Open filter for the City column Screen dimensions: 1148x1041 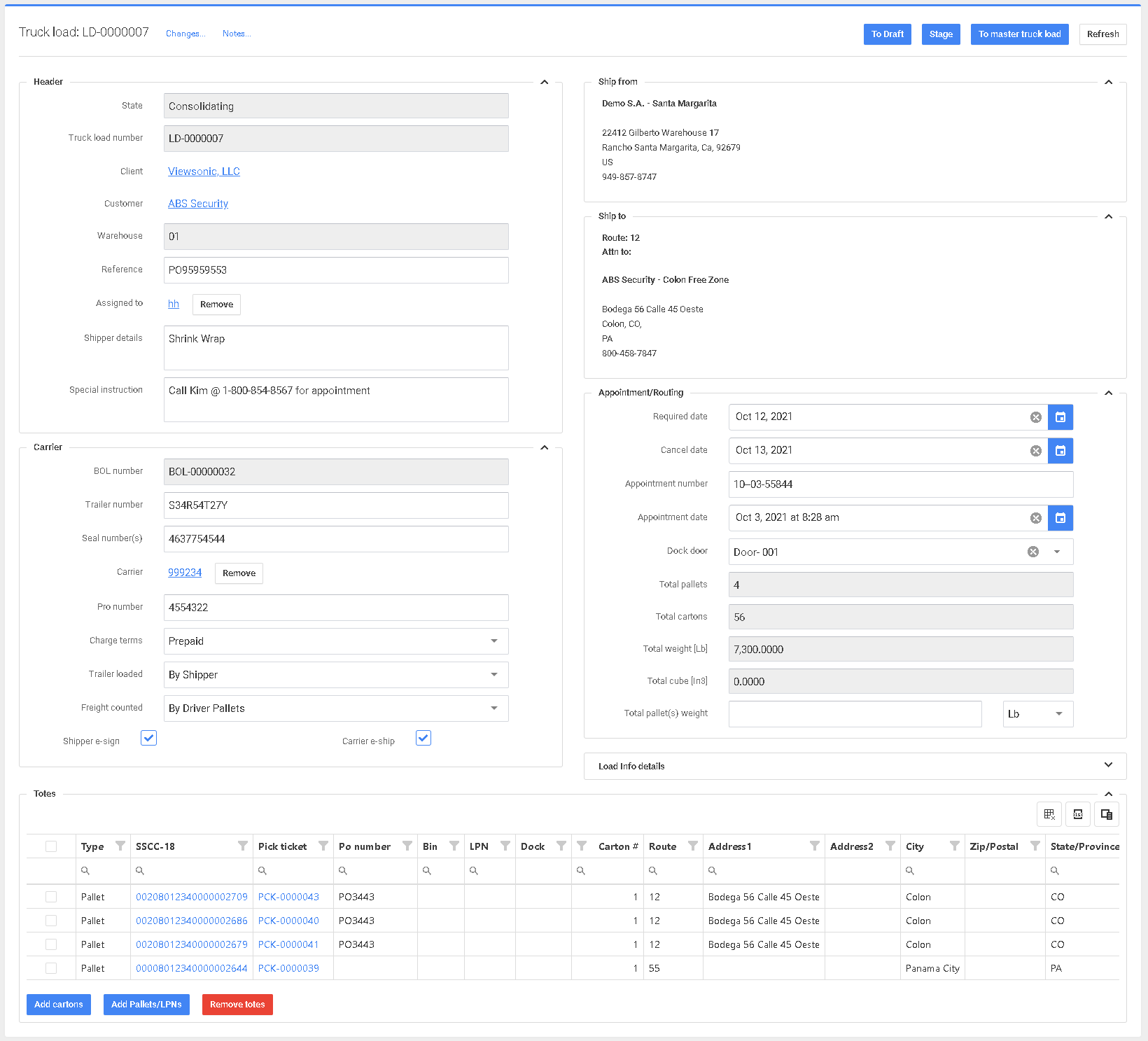954,846
